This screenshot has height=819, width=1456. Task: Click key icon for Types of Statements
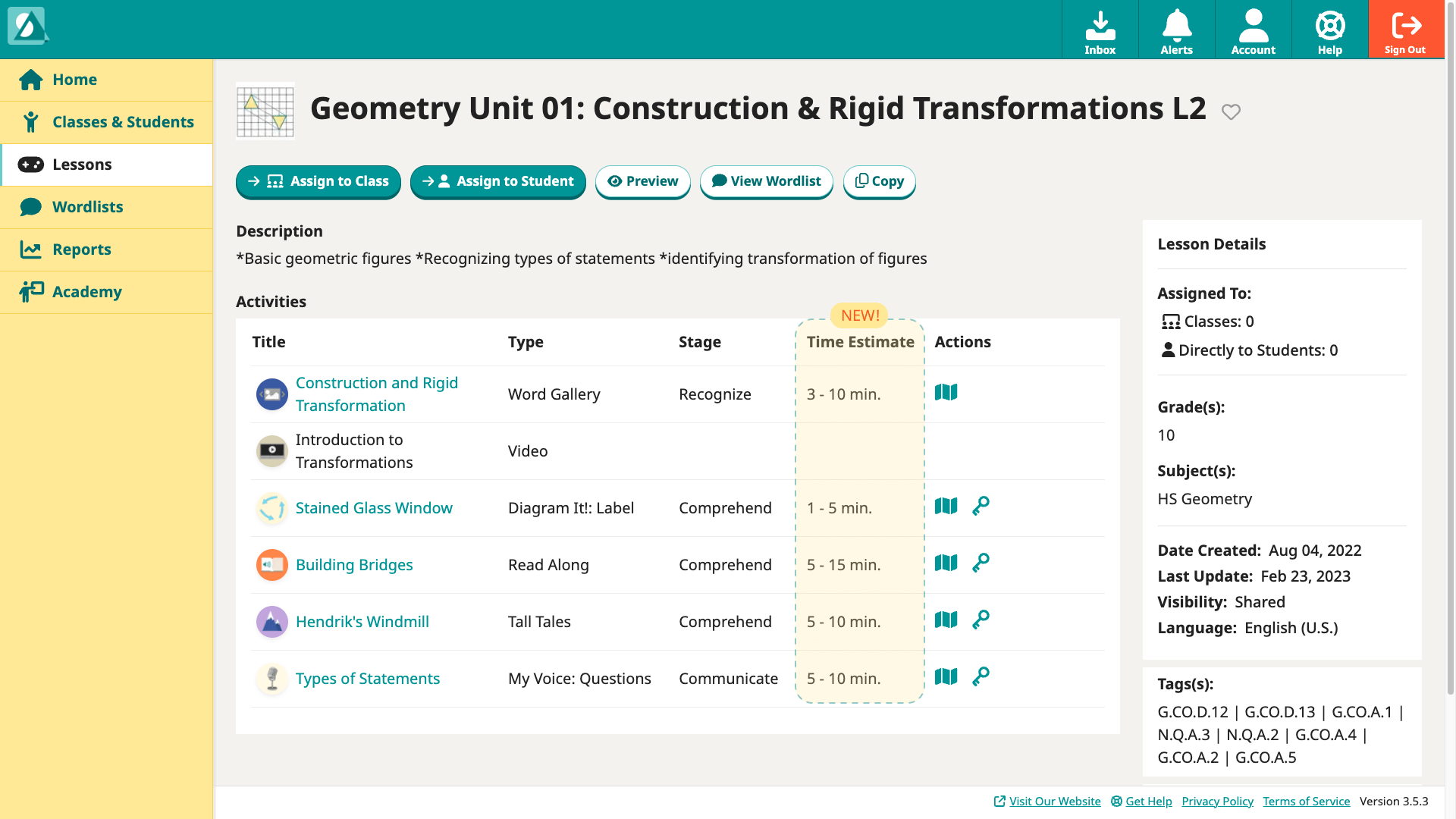pos(981,676)
